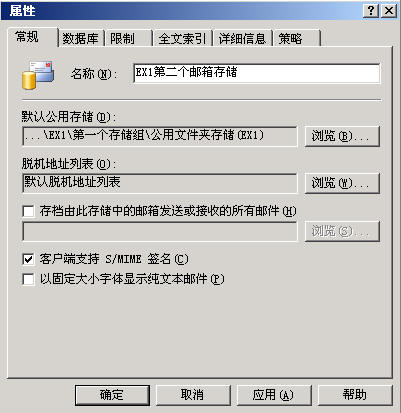Screen dimensions: 401x413
Task: Enable 存档由此存储中的邮箱发送或接收的所有邮件 checkbox
Action: point(28,211)
